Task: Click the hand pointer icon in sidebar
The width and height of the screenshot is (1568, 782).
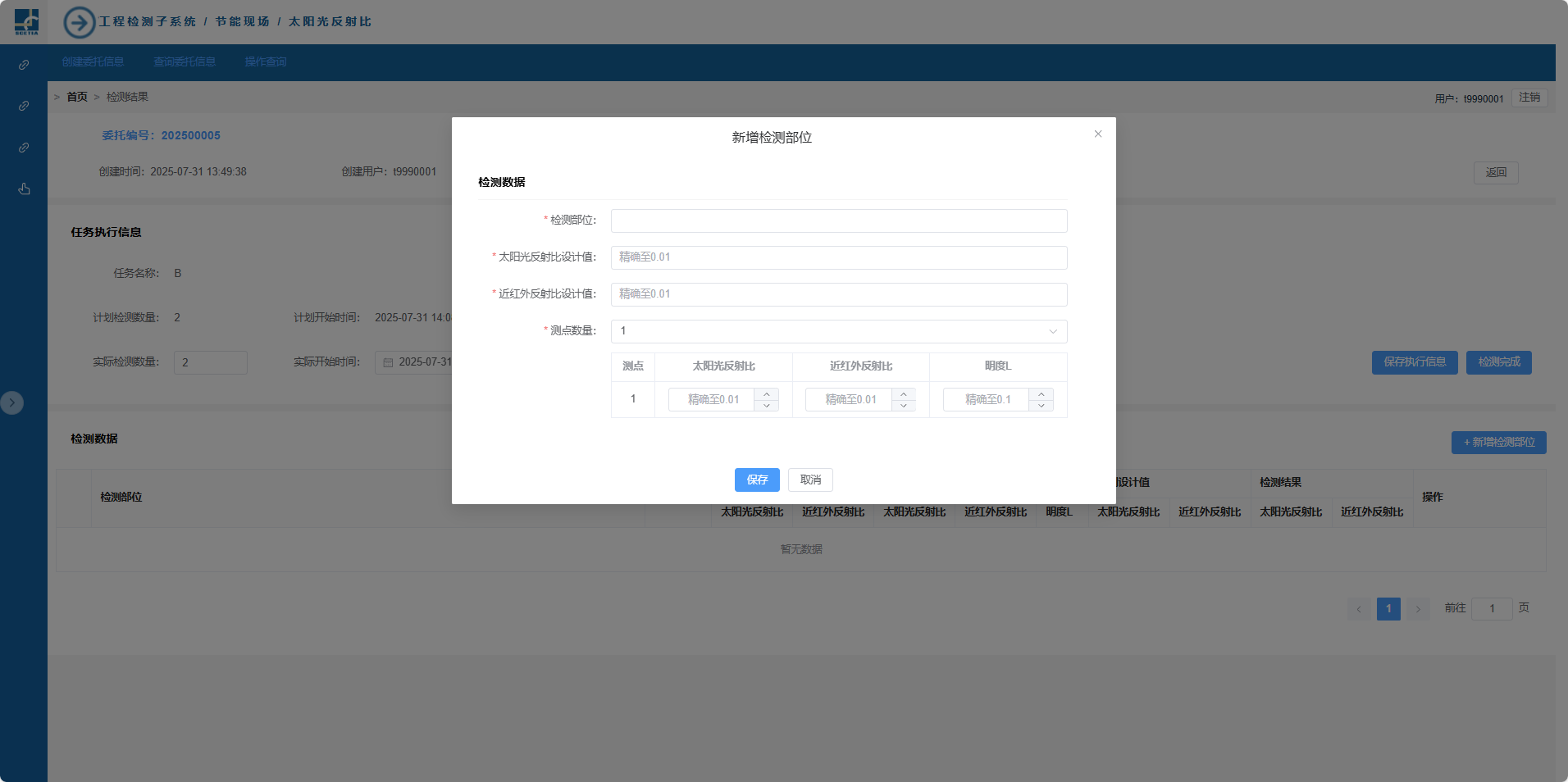Action: pos(24,189)
